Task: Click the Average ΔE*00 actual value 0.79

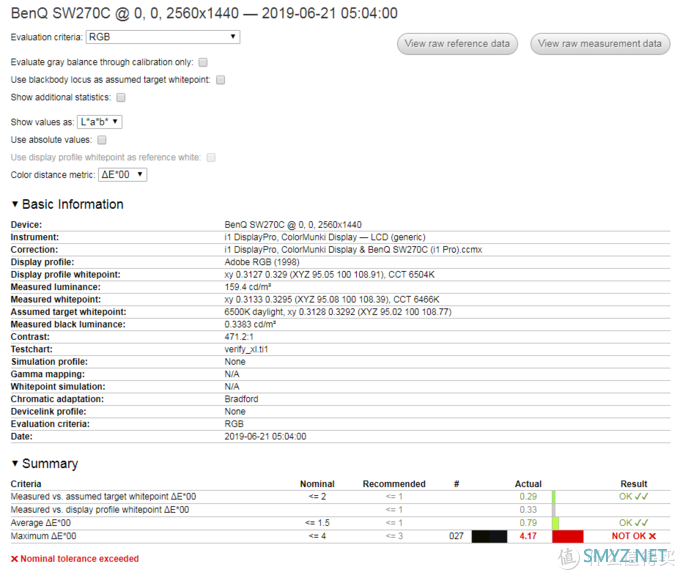Action: pos(528,523)
